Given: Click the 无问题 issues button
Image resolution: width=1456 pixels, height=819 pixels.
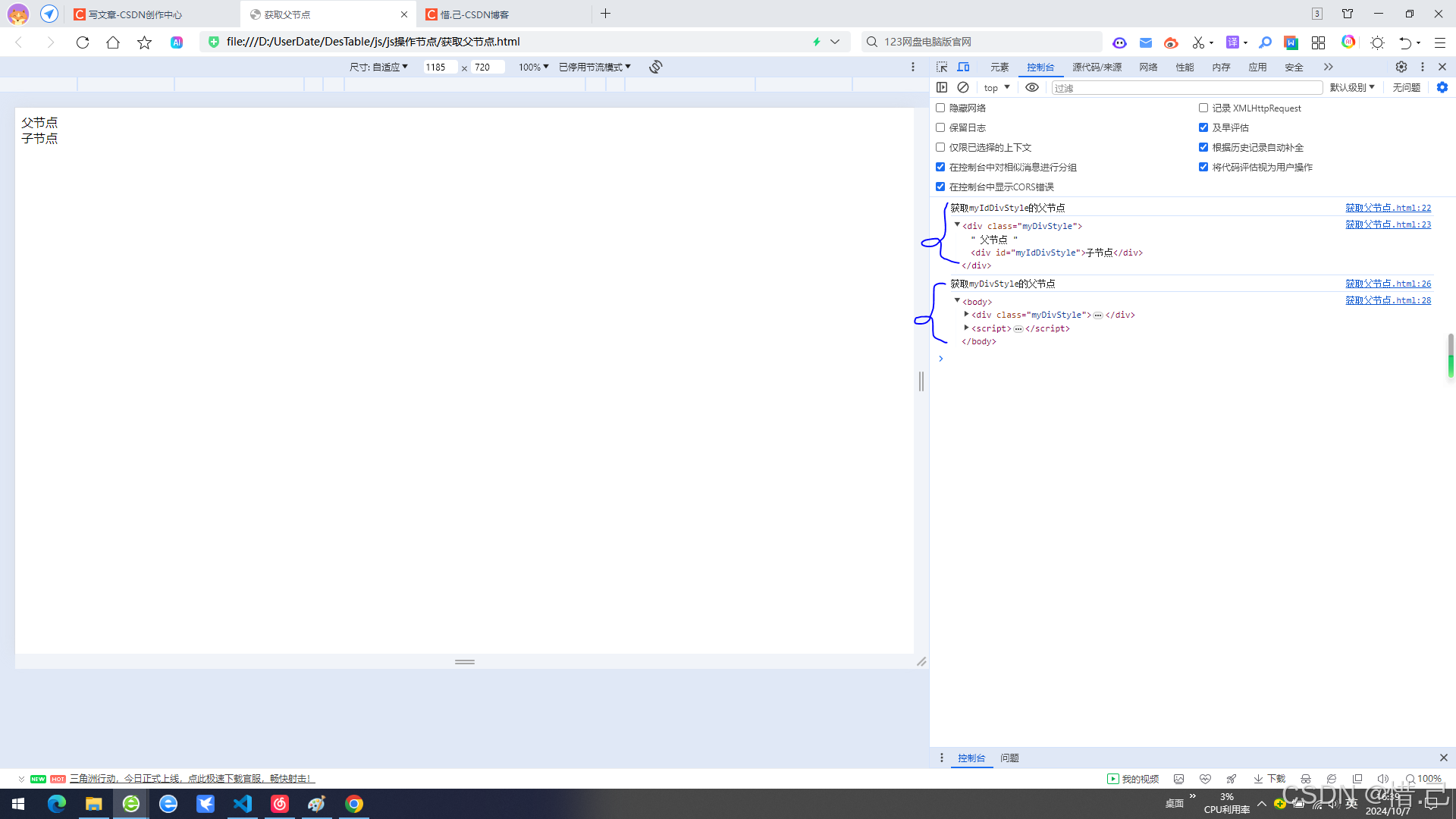Looking at the screenshot, I should point(1406,88).
